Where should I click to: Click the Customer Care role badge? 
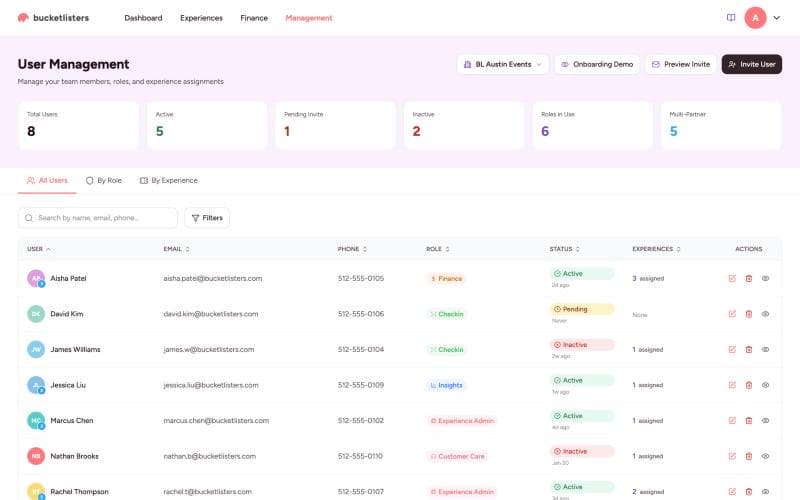[x=457, y=456]
